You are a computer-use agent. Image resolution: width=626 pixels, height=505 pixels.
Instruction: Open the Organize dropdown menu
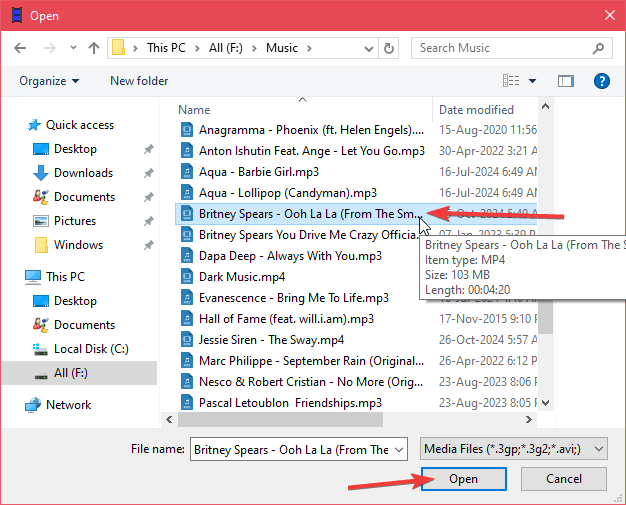(48, 81)
